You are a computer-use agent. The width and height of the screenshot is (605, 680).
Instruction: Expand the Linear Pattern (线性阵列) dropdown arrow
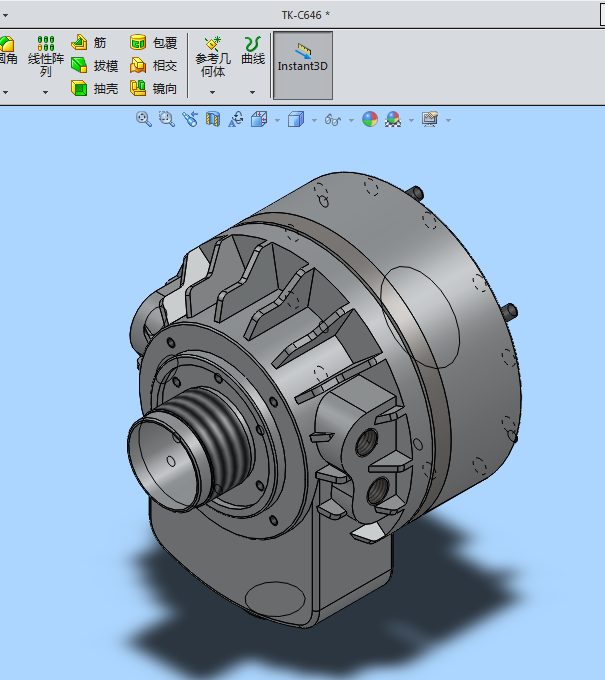point(46,92)
